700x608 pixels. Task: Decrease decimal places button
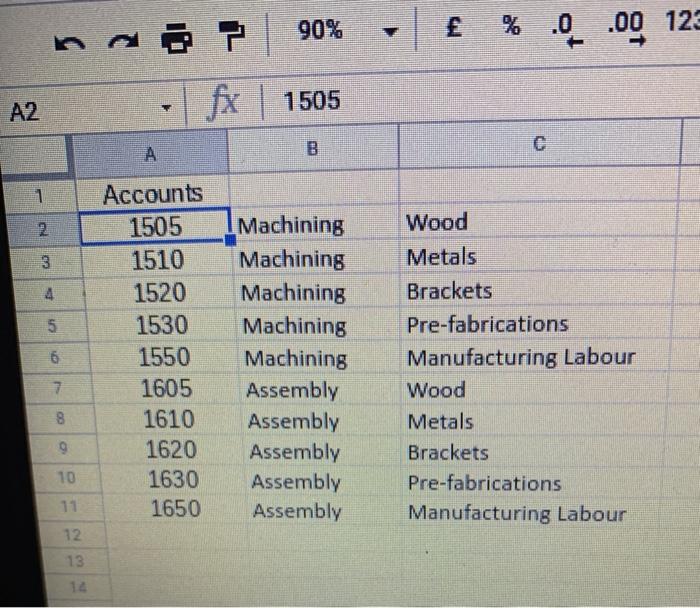pyautogui.click(x=567, y=29)
